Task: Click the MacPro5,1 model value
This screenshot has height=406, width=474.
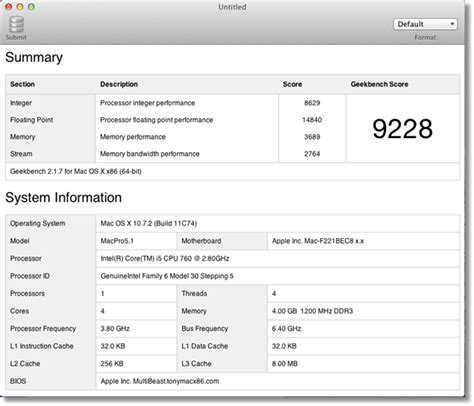Action: [x=117, y=241]
